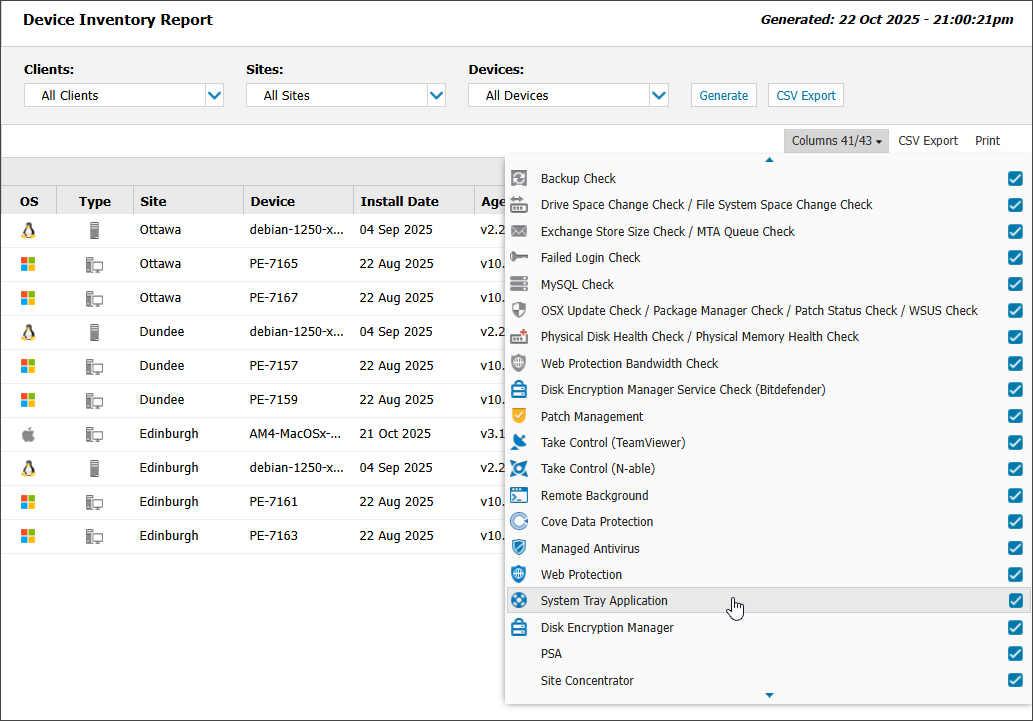The width and height of the screenshot is (1033, 721).
Task: Click the Cove Data Protection icon
Action: click(x=519, y=522)
